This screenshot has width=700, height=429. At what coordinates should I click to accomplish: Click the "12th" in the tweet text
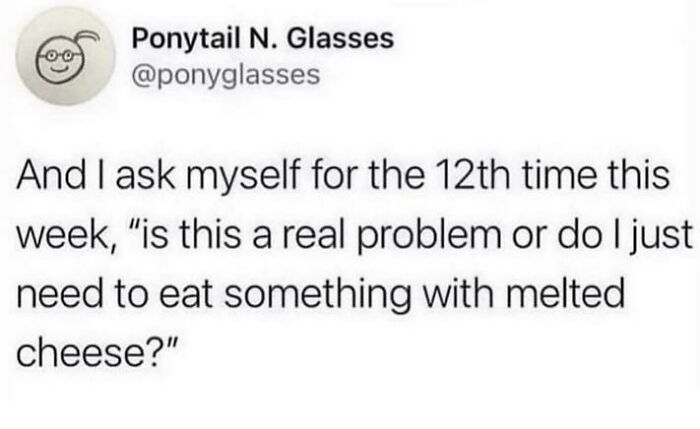pos(474,175)
